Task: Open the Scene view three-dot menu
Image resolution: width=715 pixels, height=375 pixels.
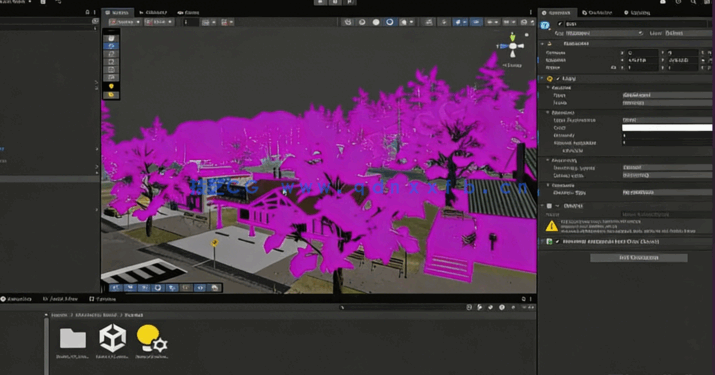Action: pyautogui.click(x=531, y=12)
